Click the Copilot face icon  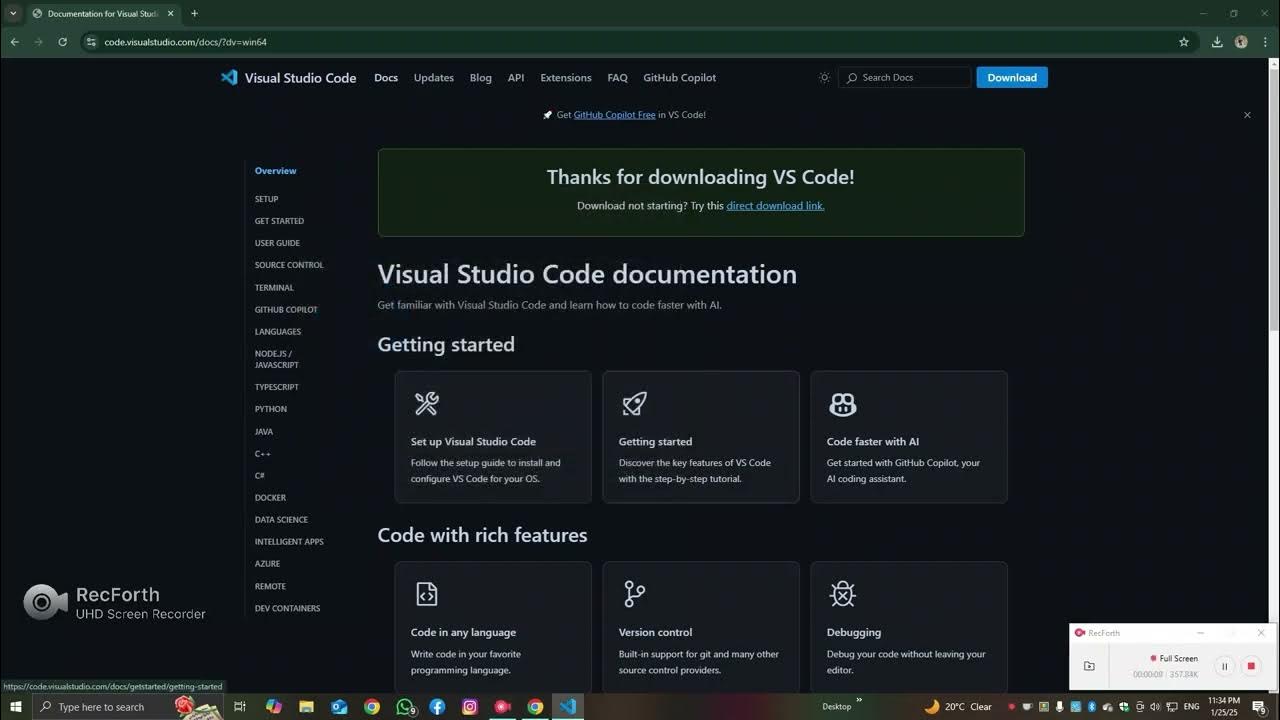843,404
